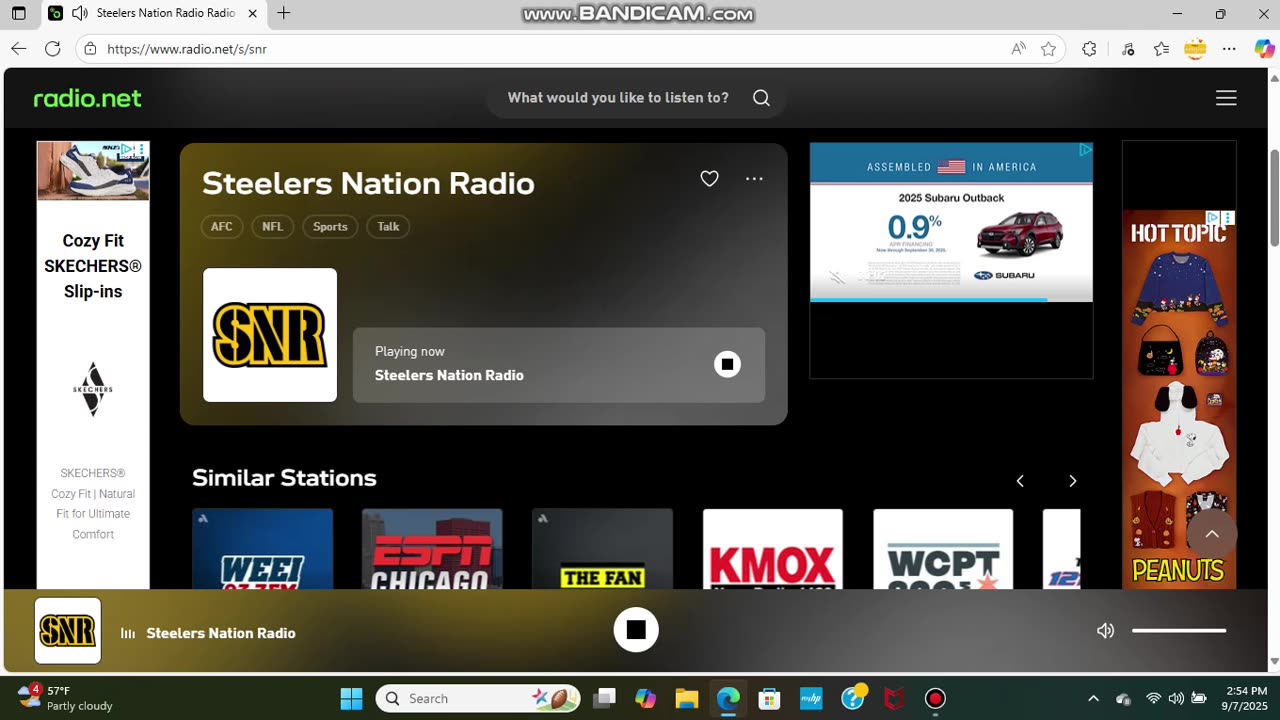Open a new browser tab
The image size is (1280, 720).
coord(284,14)
